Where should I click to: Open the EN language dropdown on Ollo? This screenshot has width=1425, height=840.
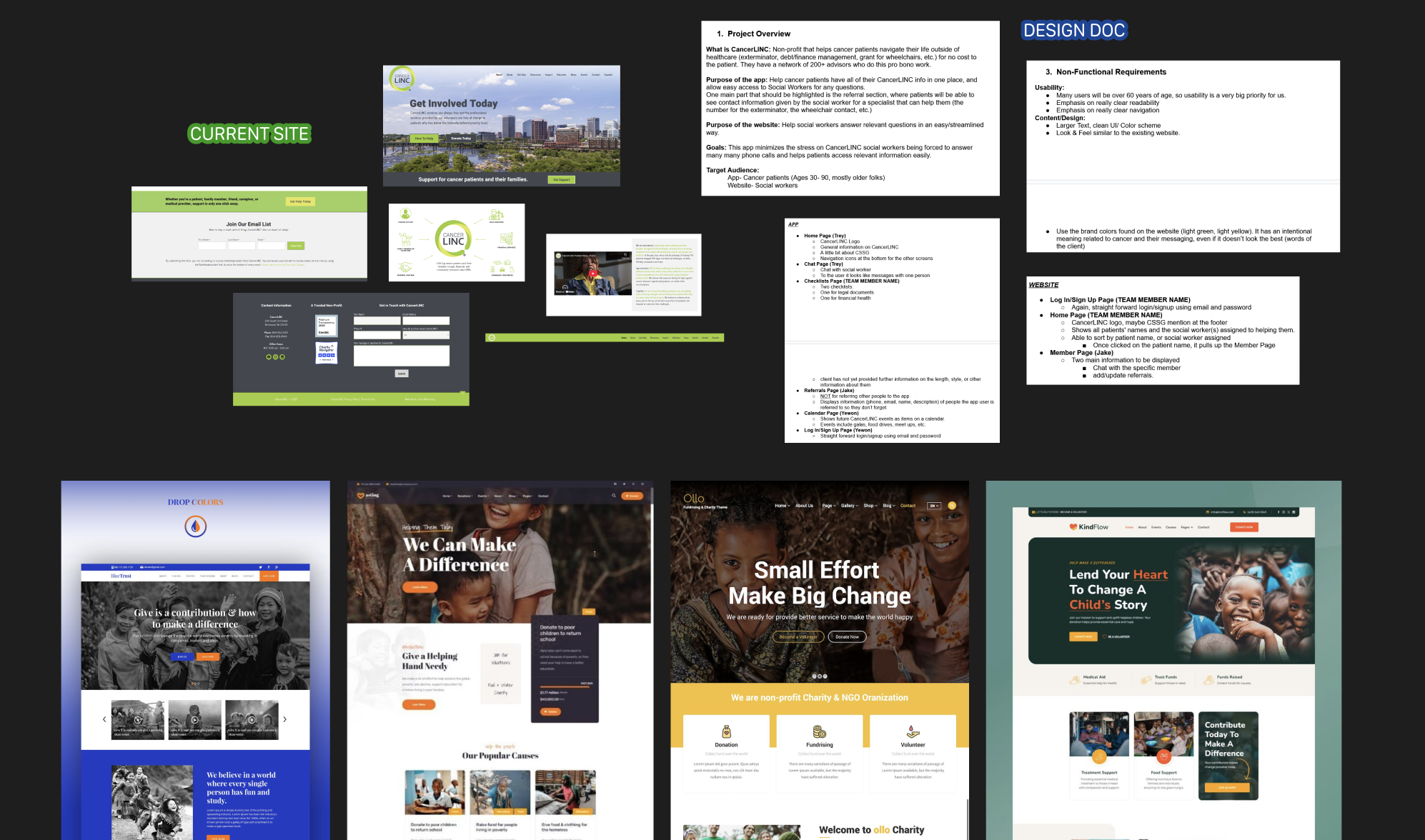(935, 506)
